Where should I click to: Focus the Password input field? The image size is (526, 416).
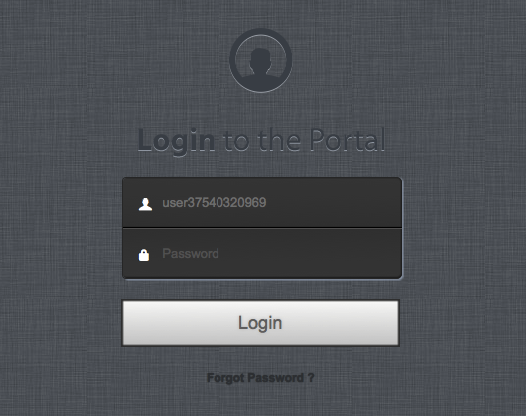point(262,254)
